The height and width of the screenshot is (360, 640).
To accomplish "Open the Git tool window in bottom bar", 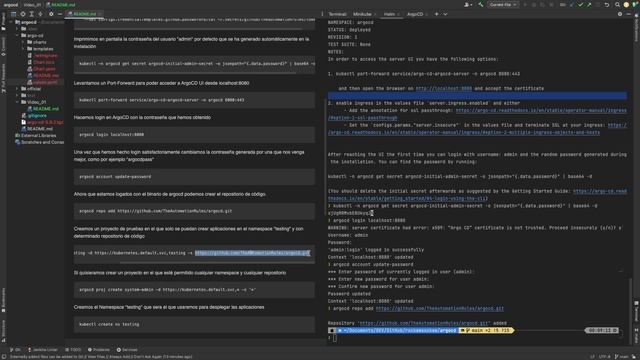I will point(15,350).
